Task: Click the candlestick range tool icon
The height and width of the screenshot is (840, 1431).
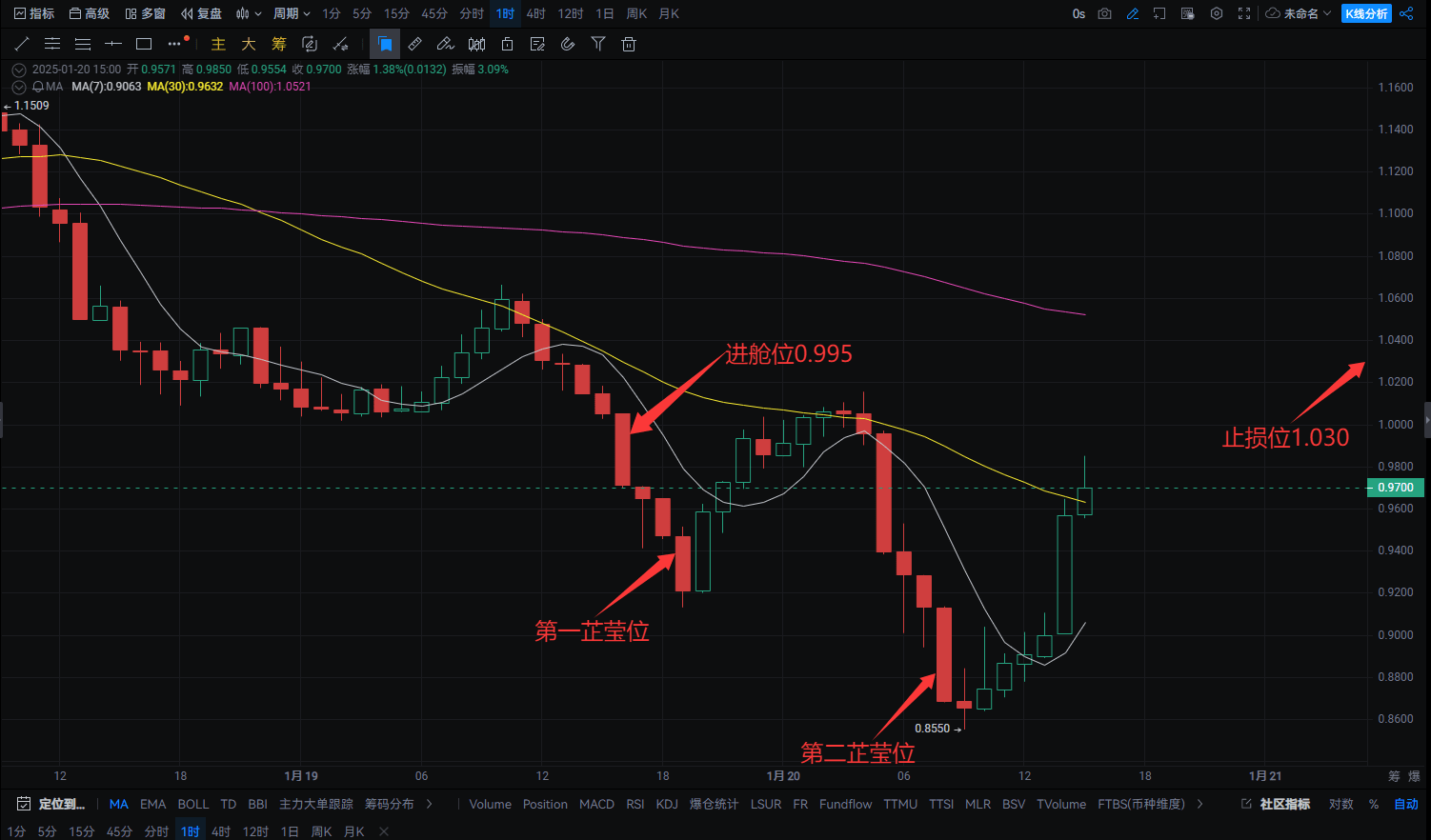Action: (476, 44)
